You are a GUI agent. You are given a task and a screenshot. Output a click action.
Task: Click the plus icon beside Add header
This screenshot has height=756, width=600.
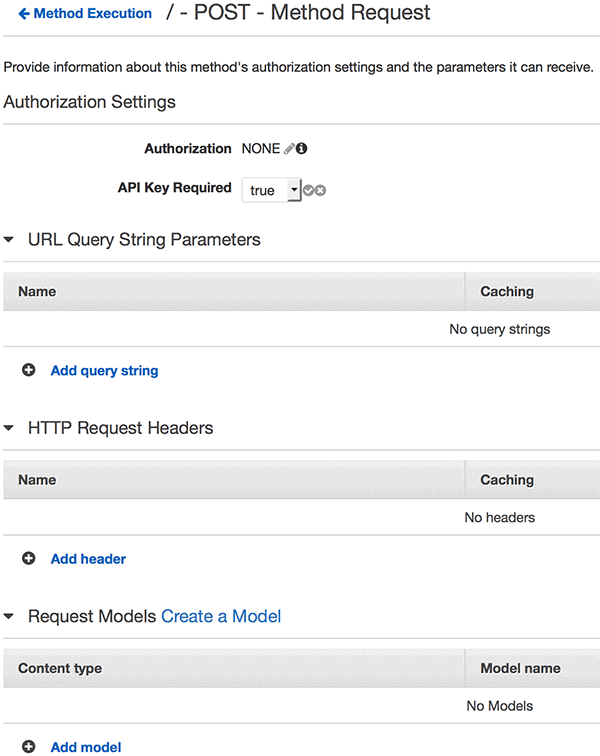[x=28, y=558]
